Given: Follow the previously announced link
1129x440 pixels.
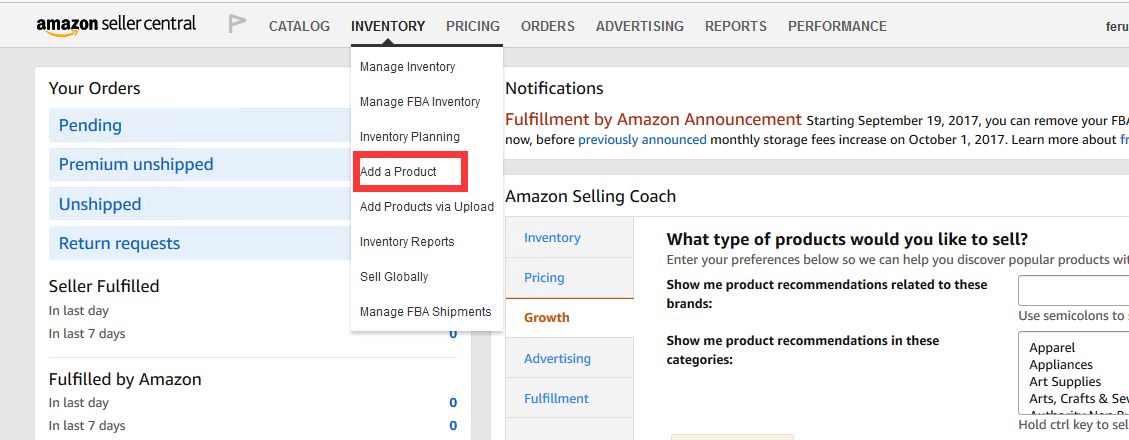Looking at the screenshot, I should tap(642, 140).
